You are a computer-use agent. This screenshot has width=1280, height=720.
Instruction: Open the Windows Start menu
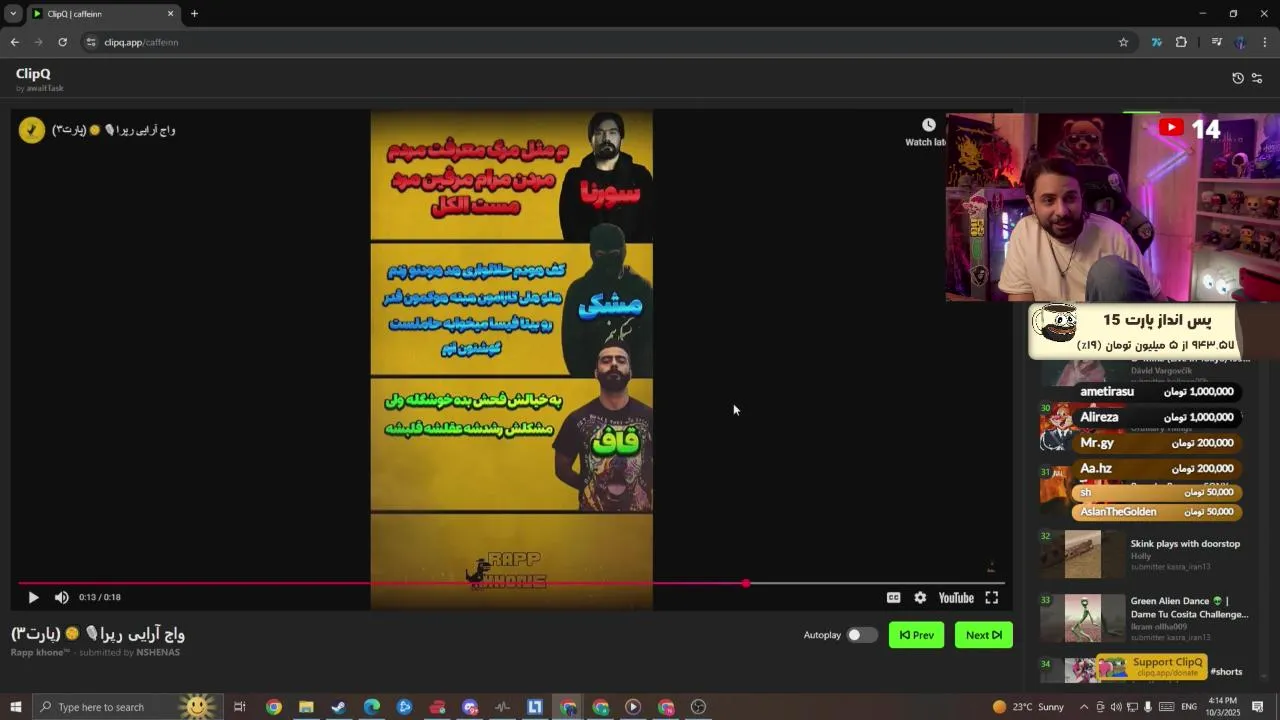[x=15, y=707]
